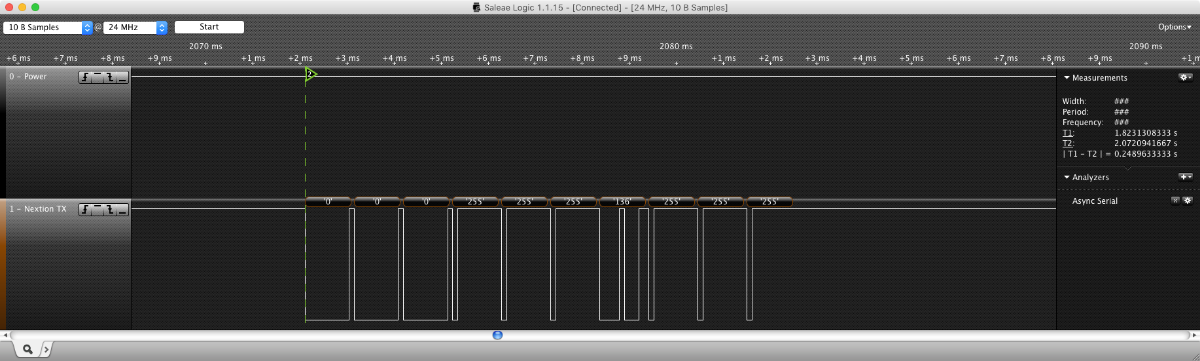Set low level trigger on Power channel
Image resolution: width=1200 pixels, height=361 pixels.
click(x=122, y=77)
